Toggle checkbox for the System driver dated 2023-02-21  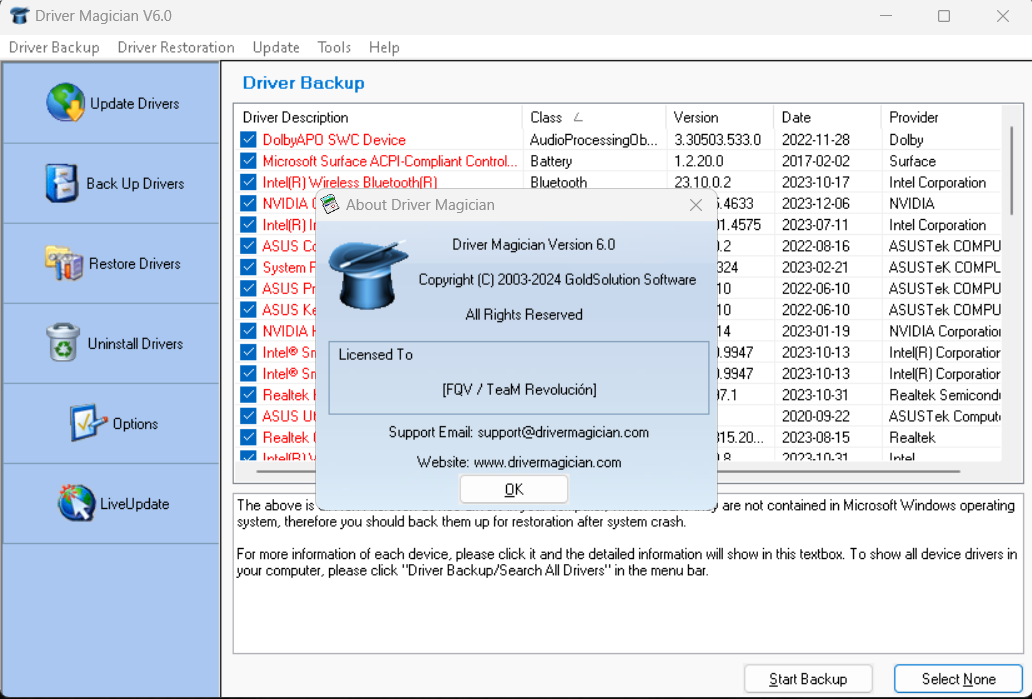248,267
